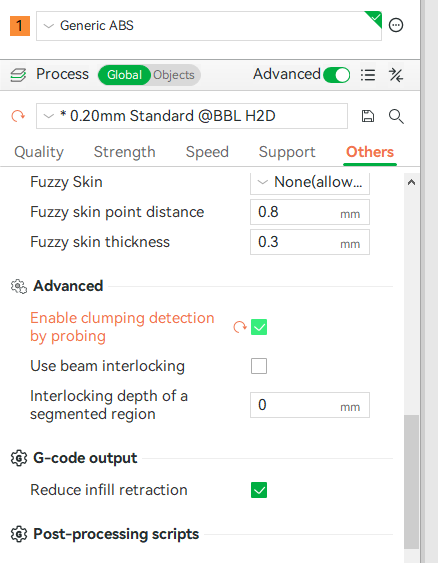The width and height of the screenshot is (438, 563).
Task: Click the compare presets icon
Action: (x=396, y=75)
